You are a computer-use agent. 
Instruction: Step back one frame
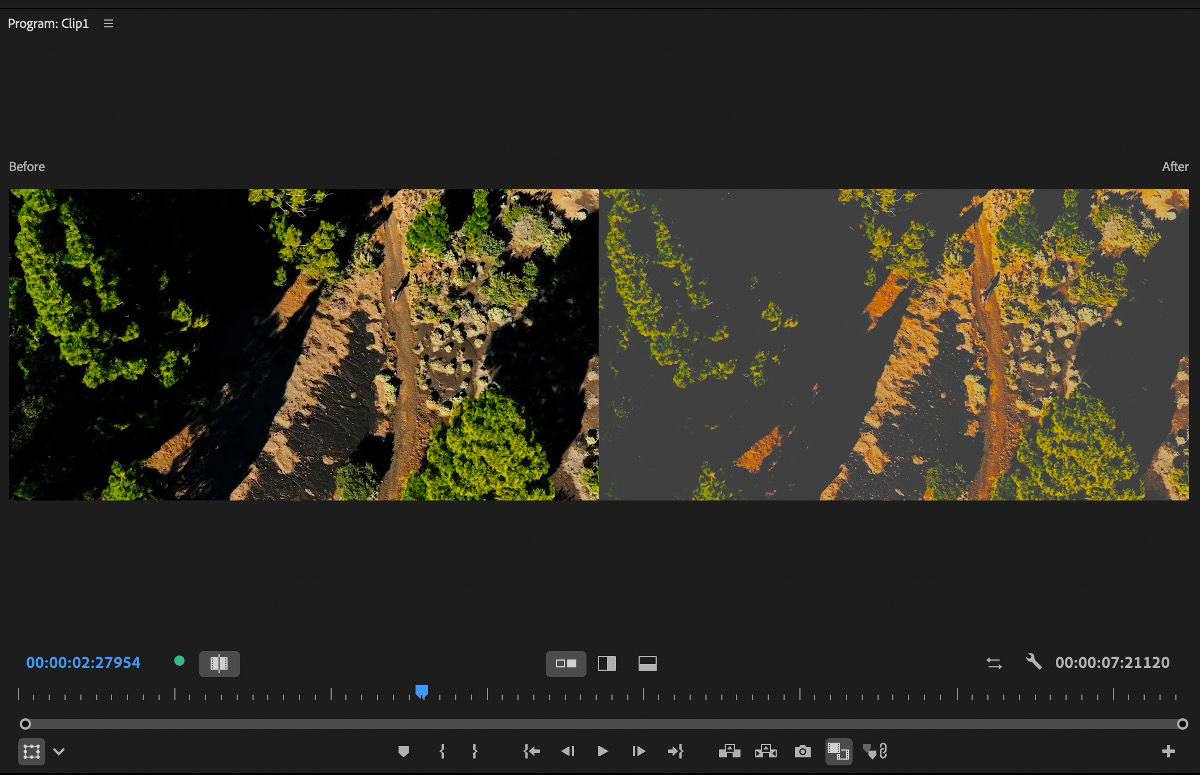click(x=568, y=751)
